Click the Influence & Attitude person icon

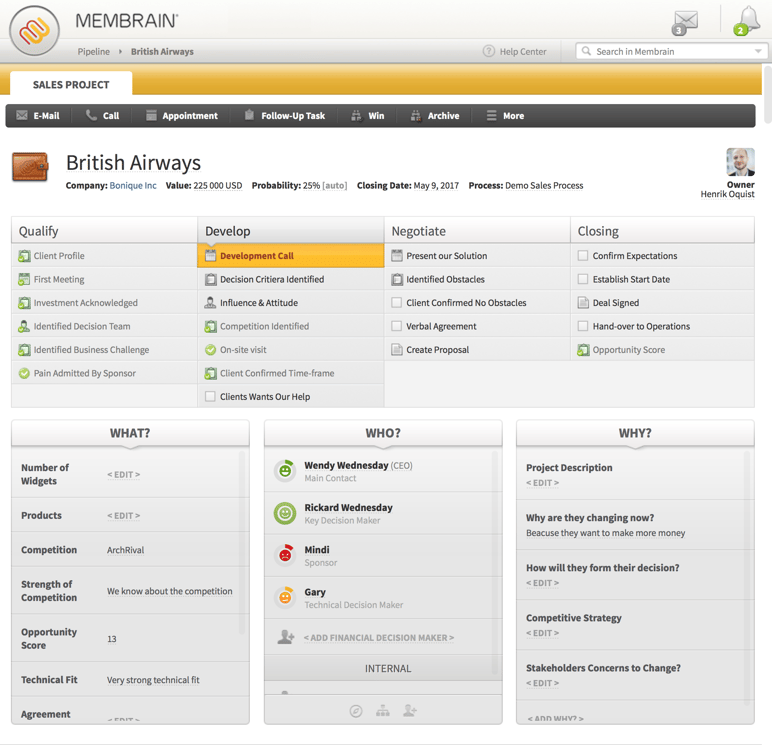[210, 303]
